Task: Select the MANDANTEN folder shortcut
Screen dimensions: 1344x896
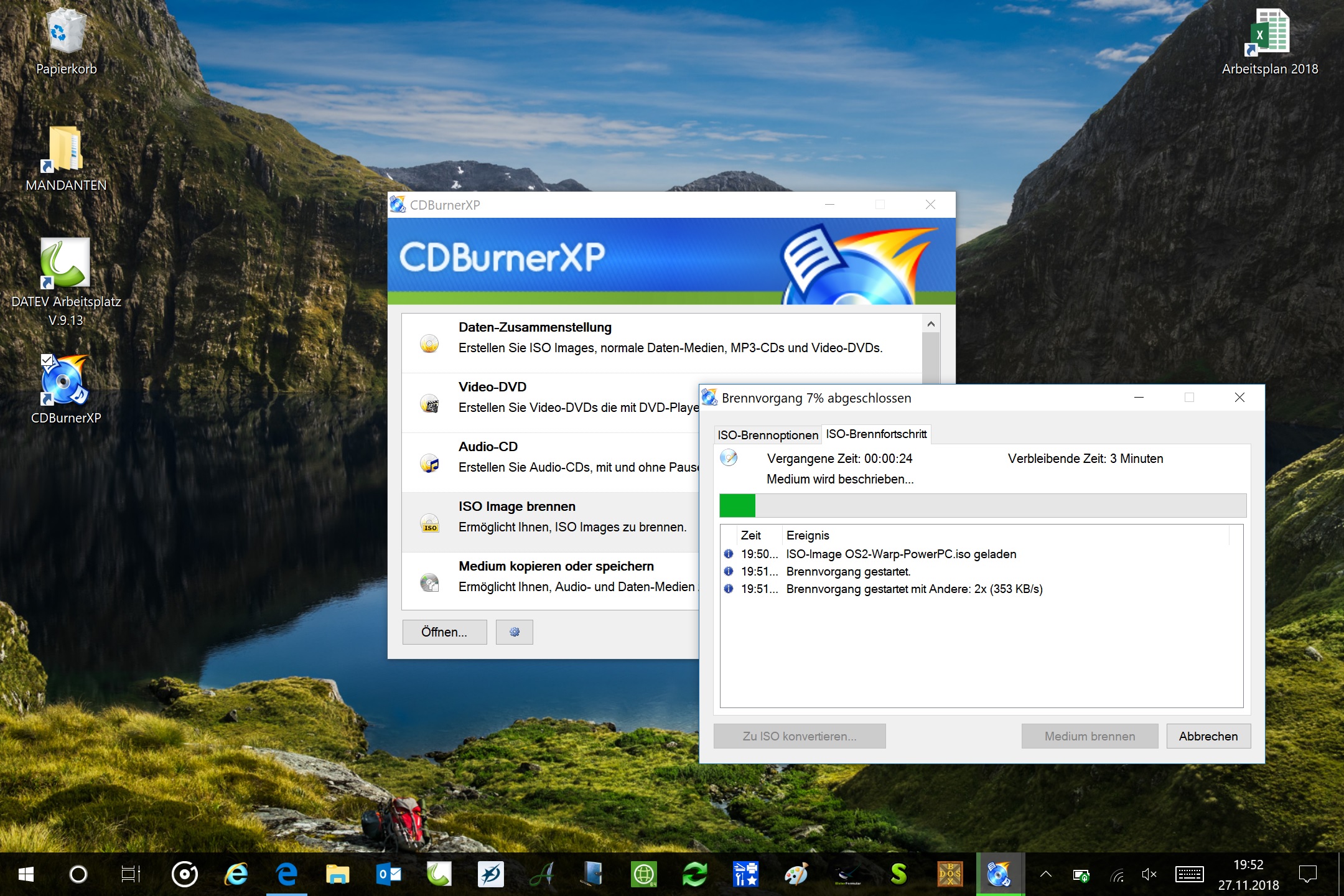Action: 66,159
